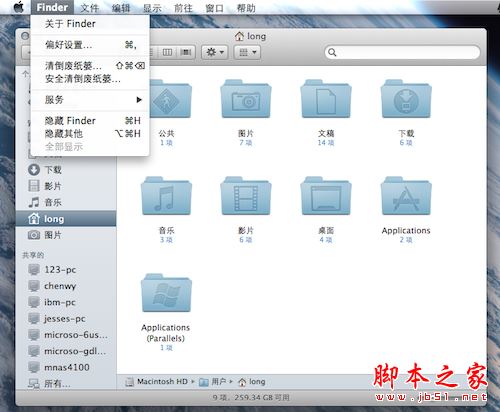Open the Applications folder
Screen dimensions: 500x412
(406, 196)
